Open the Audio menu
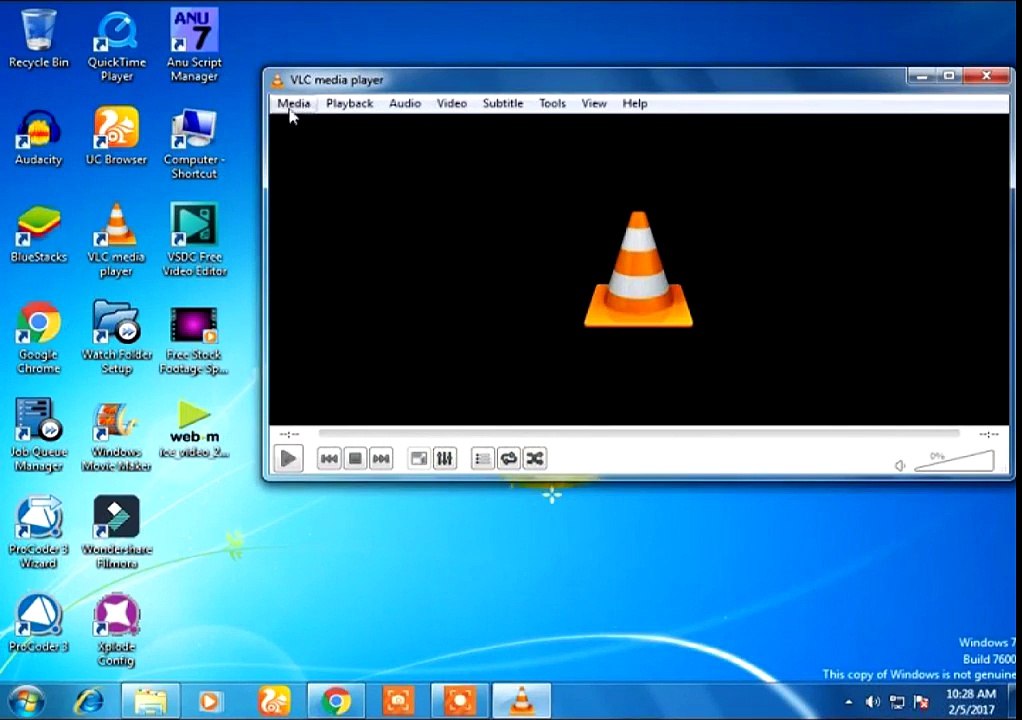Screen dimensions: 1022x720 click(x=405, y=104)
